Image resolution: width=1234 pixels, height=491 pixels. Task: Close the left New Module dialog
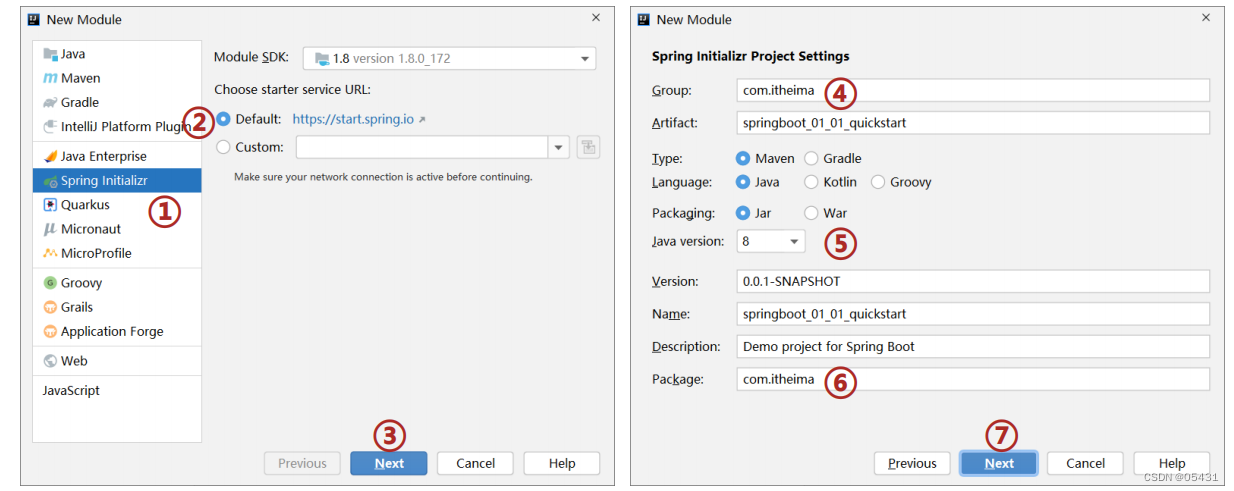(596, 18)
